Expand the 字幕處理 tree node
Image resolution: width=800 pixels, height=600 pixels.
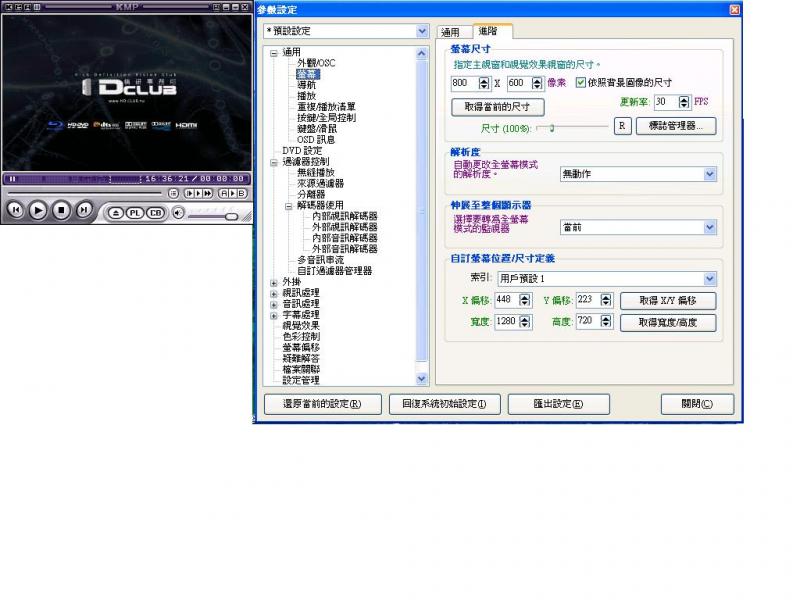274,316
